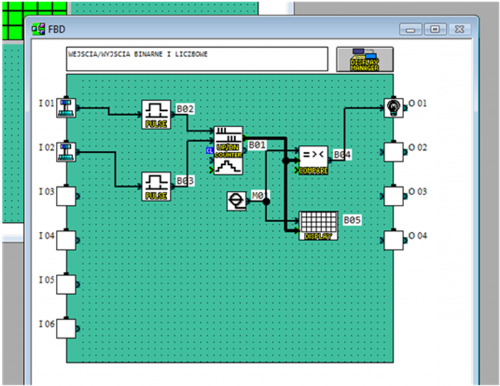Click the O01 lamp output icon
The image size is (500, 386).
(394, 108)
